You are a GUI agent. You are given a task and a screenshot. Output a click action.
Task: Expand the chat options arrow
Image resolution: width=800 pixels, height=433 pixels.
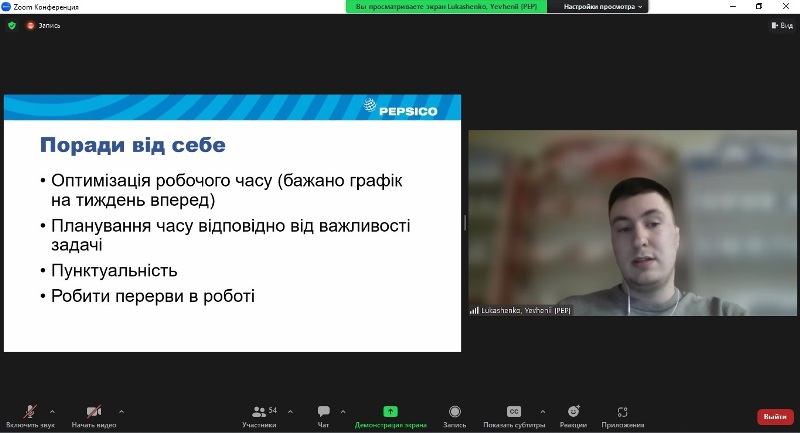coord(343,411)
